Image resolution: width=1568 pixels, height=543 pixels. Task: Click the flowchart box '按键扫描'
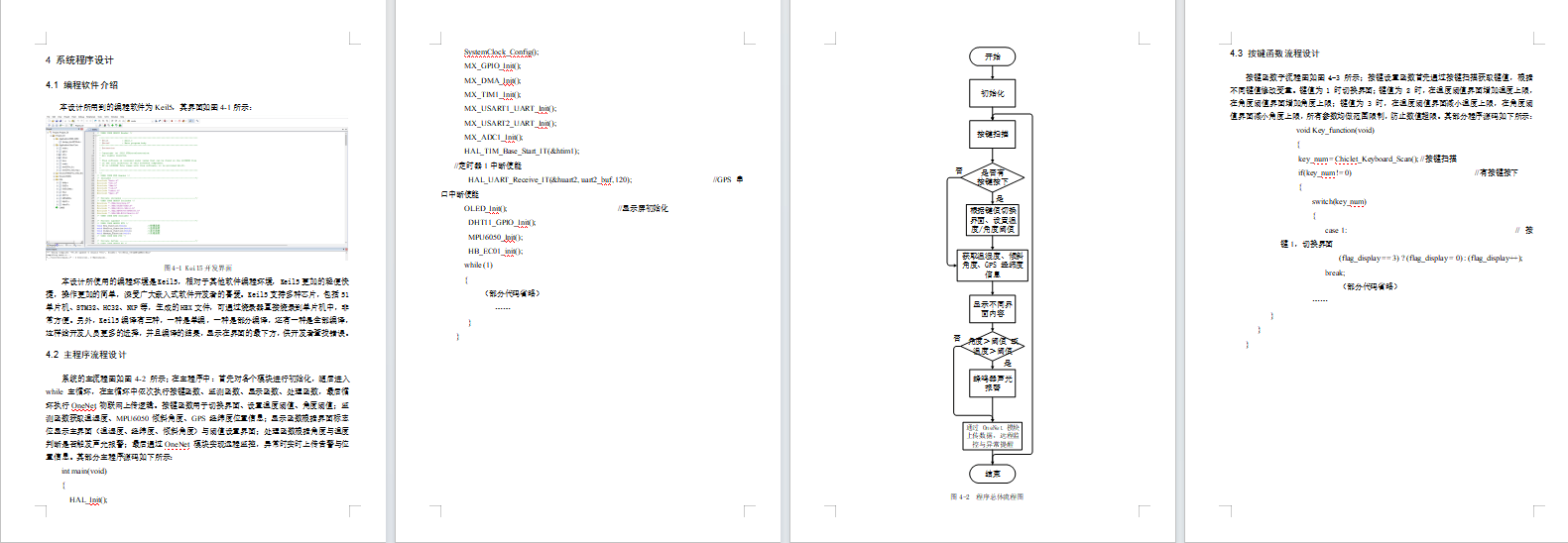tap(992, 135)
